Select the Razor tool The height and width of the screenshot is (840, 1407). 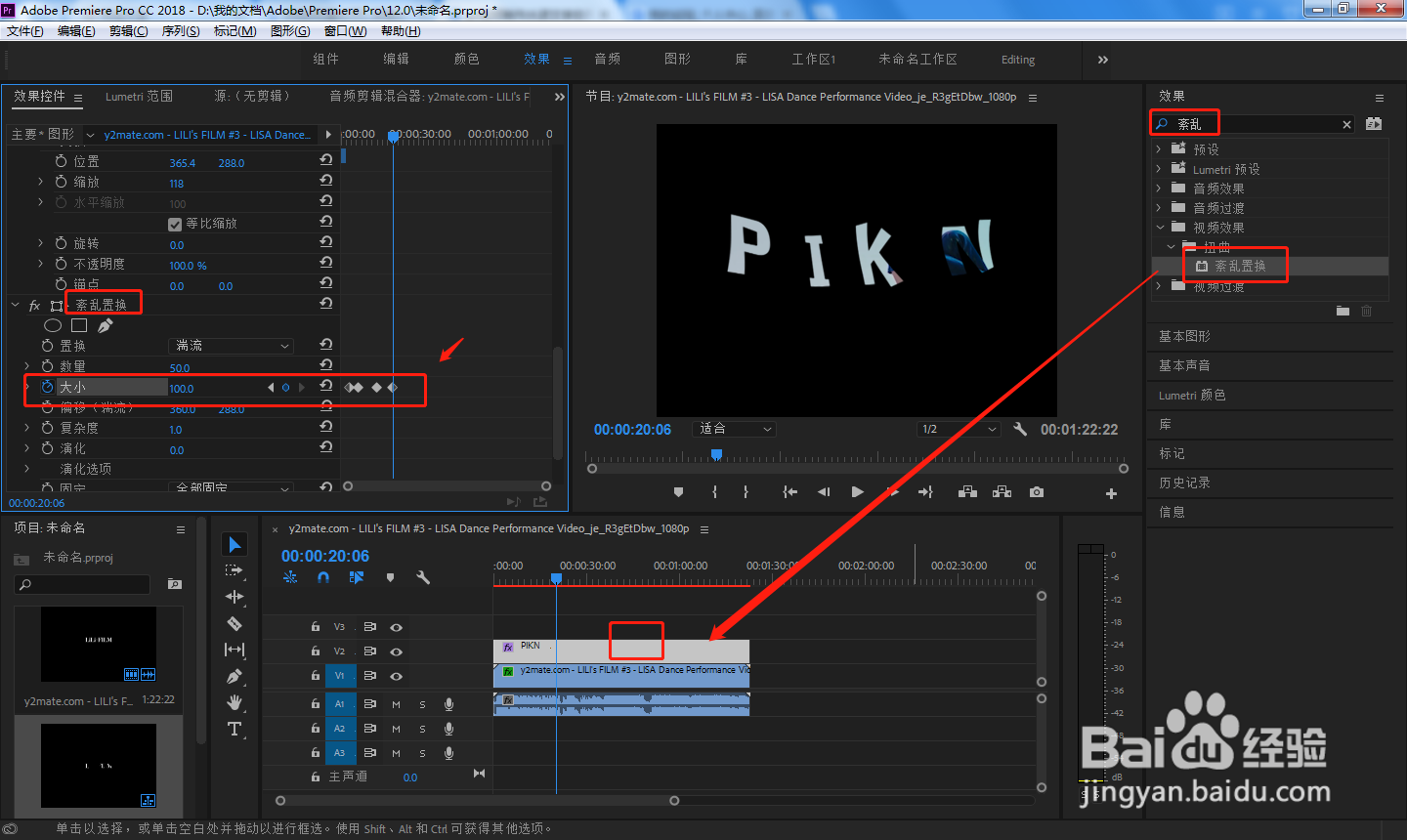coord(234,623)
